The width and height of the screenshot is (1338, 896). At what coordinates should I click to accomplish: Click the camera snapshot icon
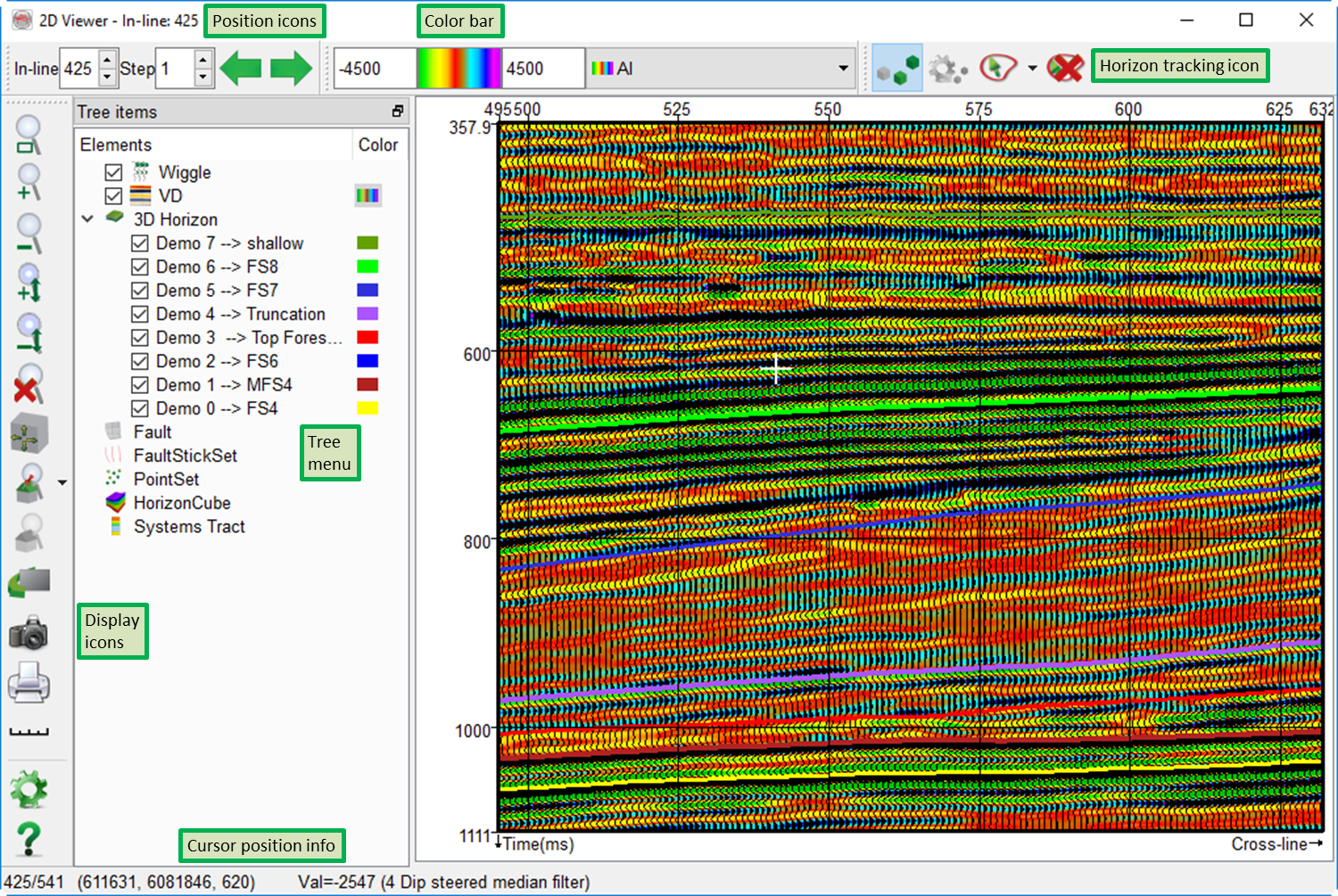click(29, 634)
